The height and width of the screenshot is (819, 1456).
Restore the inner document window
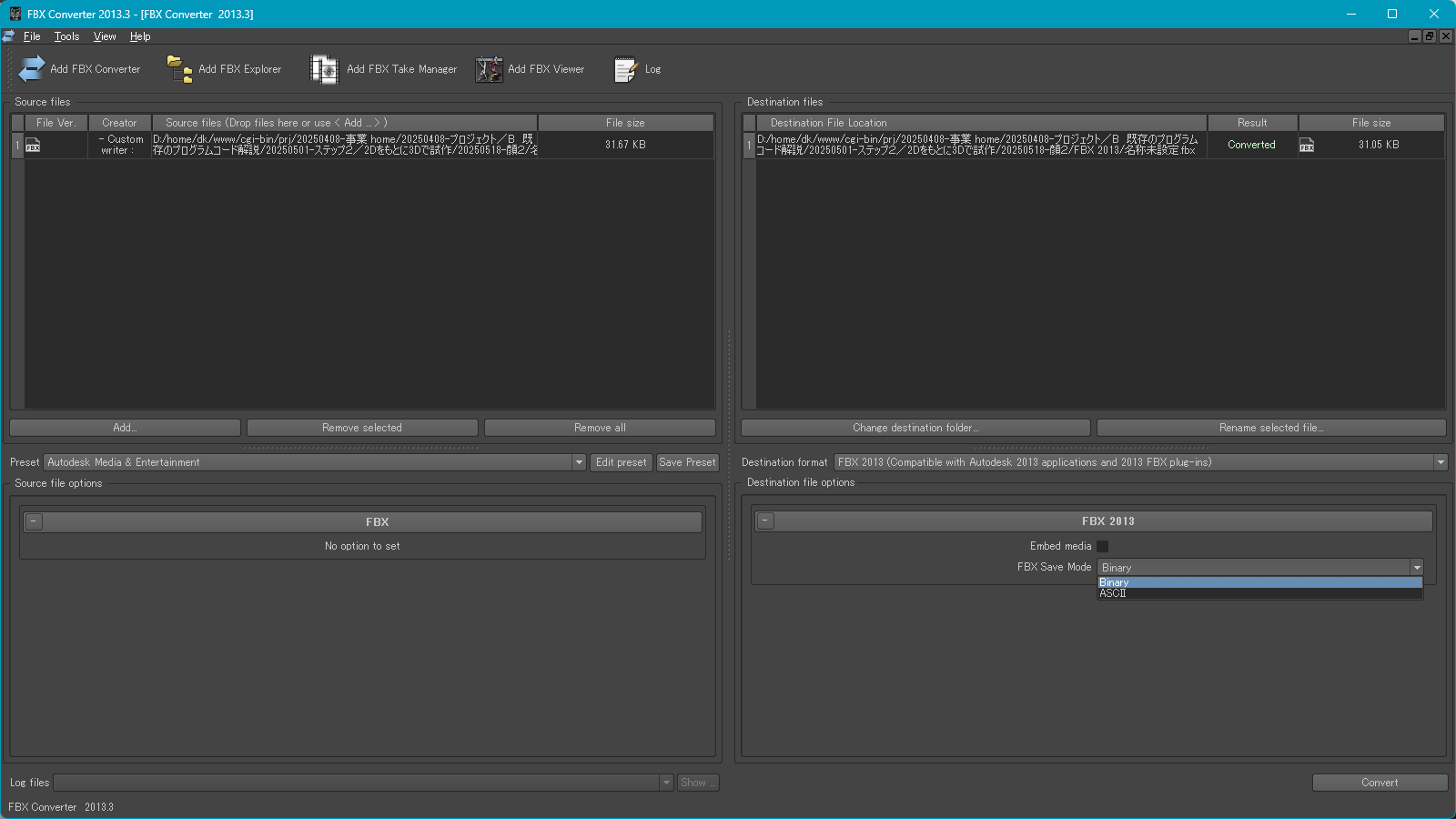(x=1430, y=36)
